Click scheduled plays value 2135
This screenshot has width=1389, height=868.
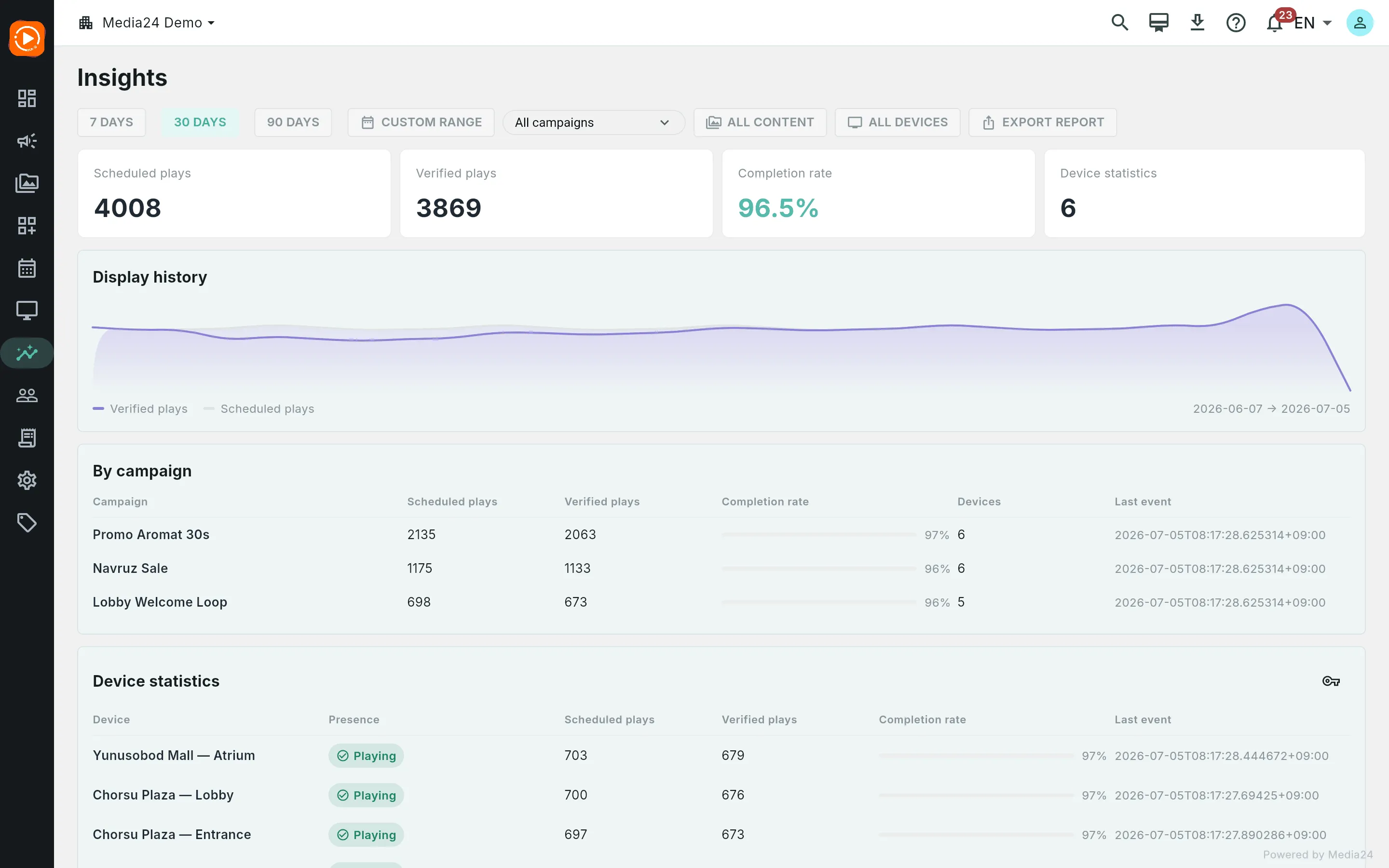tap(422, 534)
